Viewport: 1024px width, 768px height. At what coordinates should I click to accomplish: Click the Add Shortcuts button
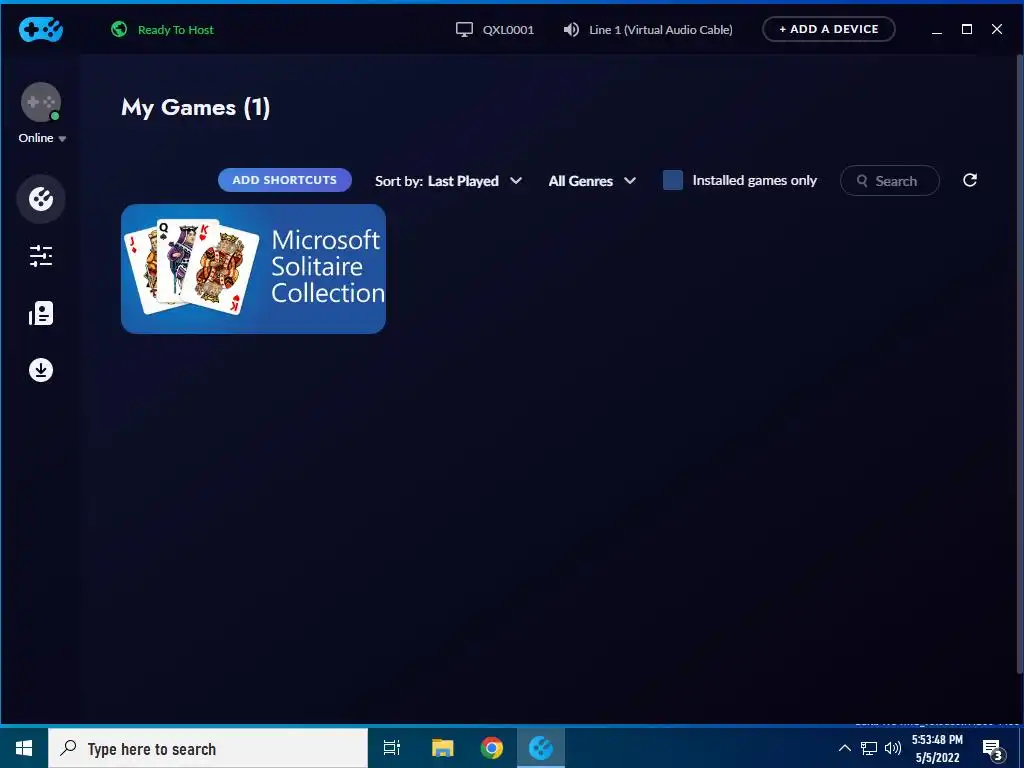coord(285,180)
